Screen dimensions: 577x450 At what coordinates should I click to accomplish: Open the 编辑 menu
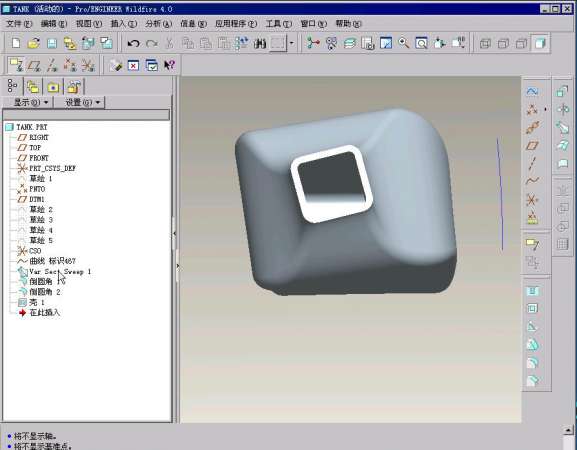pyautogui.click(x=54, y=24)
